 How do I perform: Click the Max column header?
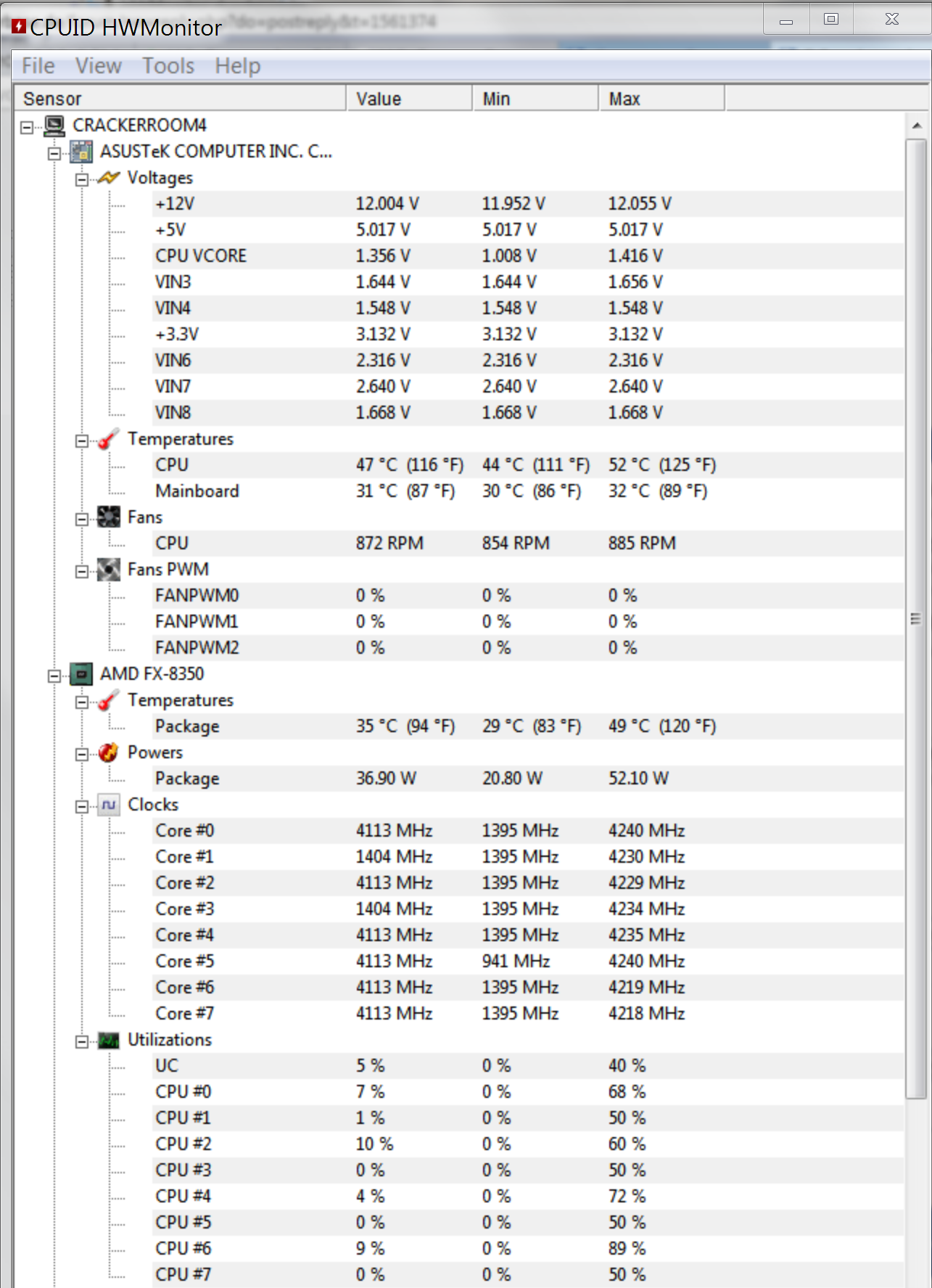[x=662, y=99]
